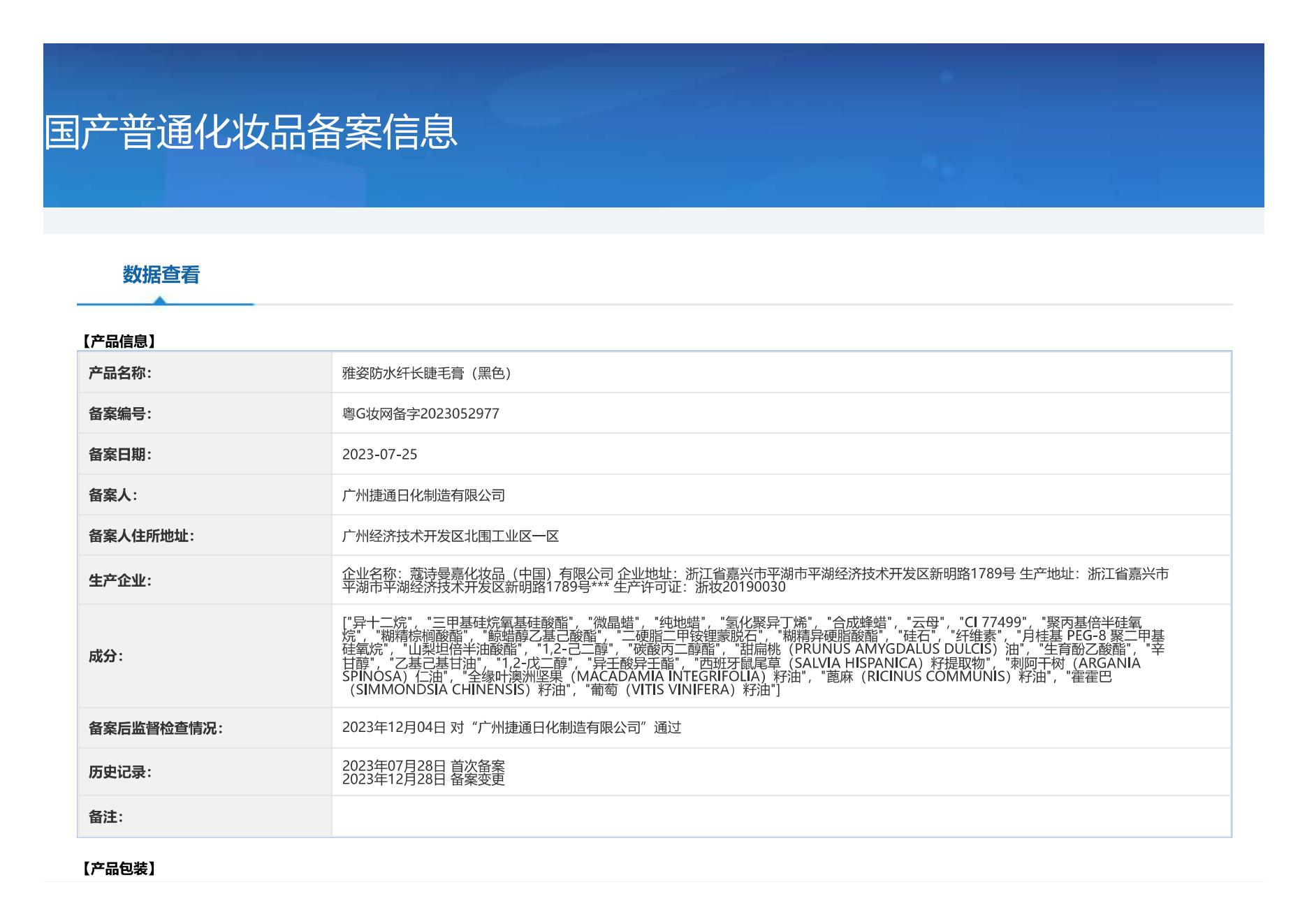Click the 2023年12月28日 备案变更 history entry
1307x924 pixels.
423,779
